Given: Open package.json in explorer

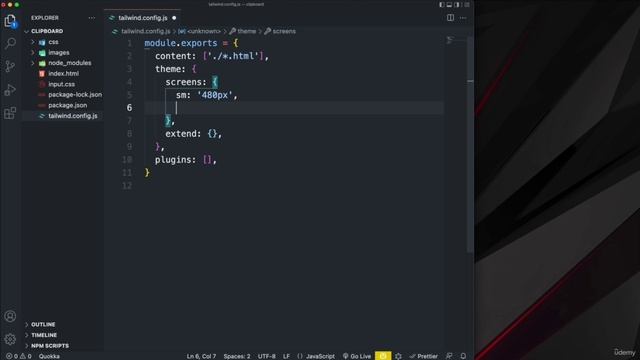Looking at the screenshot, I should 67,105.
